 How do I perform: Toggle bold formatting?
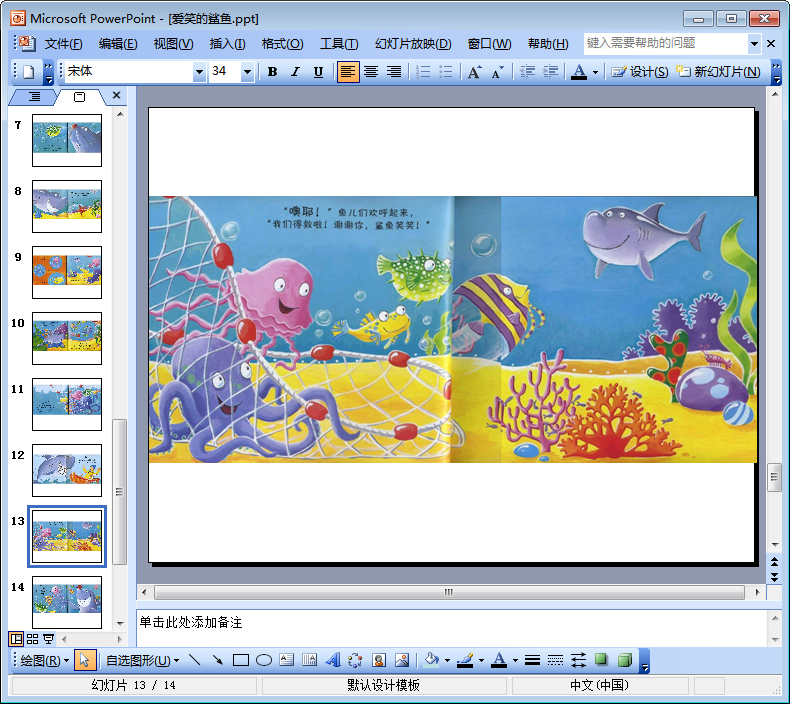click(x=273, y=72)
